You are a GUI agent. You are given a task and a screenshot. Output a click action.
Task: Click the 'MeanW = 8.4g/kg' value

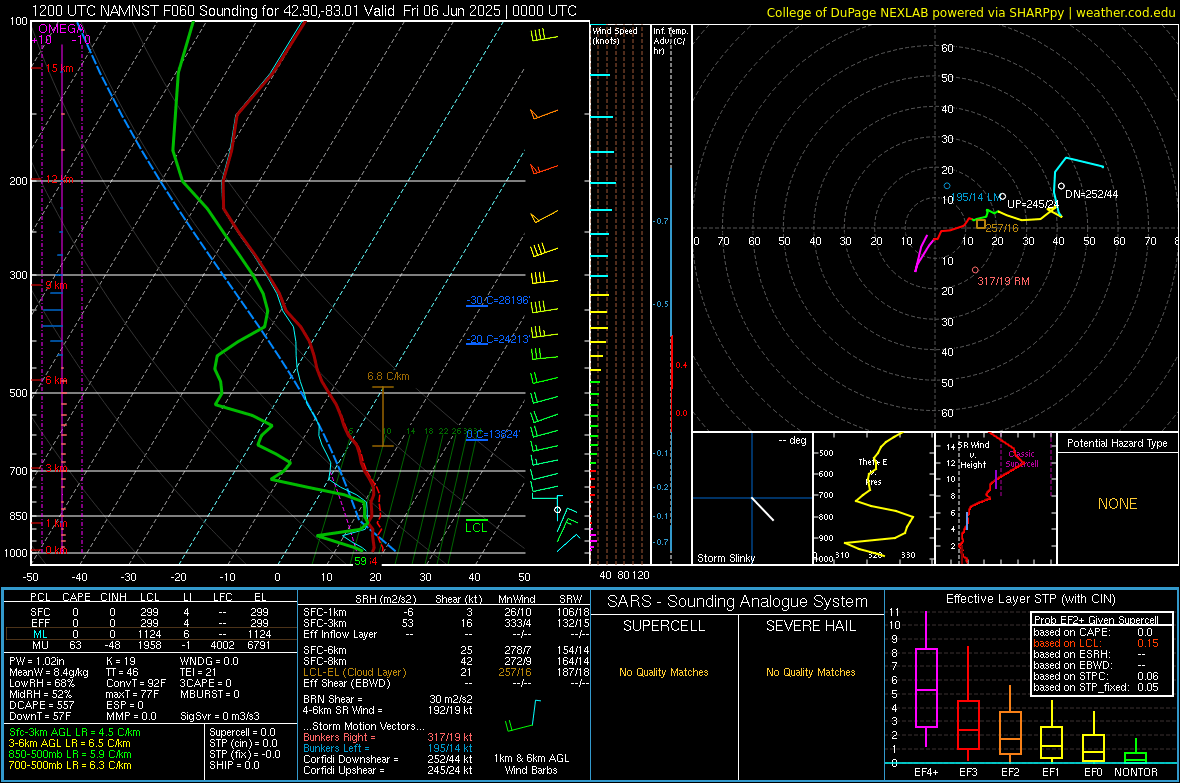coord(49,672)
